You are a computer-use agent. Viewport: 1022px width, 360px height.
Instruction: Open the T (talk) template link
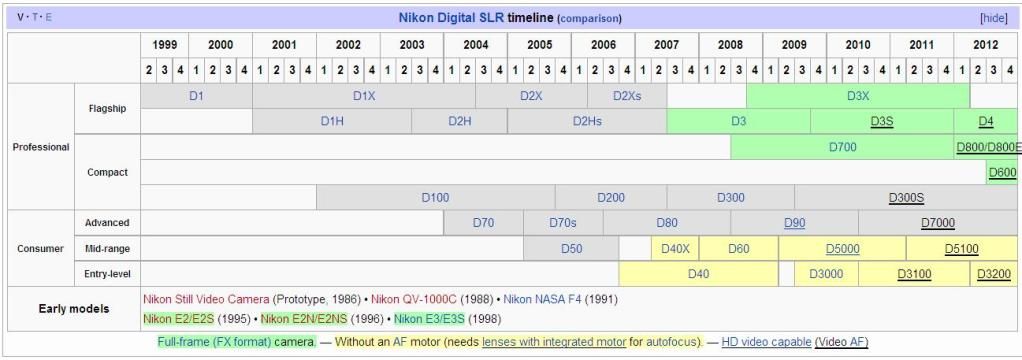point(35,18)
